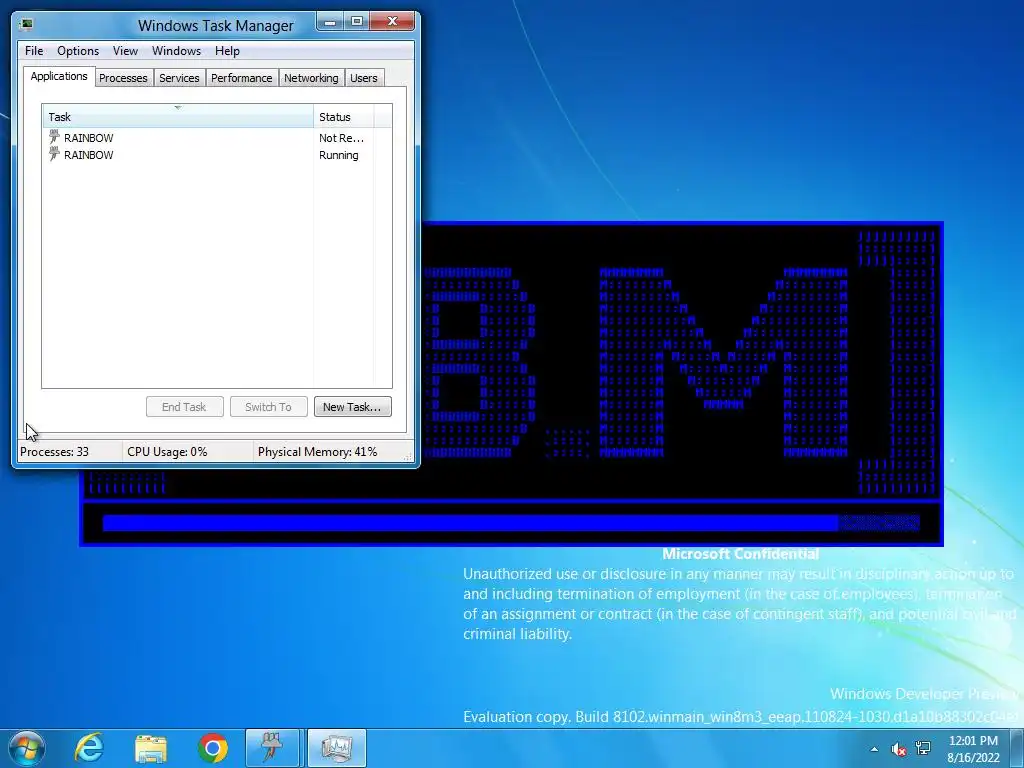Open Windows Explorer folder from the taskbar

pyautogui.click(x=151, y=748)
